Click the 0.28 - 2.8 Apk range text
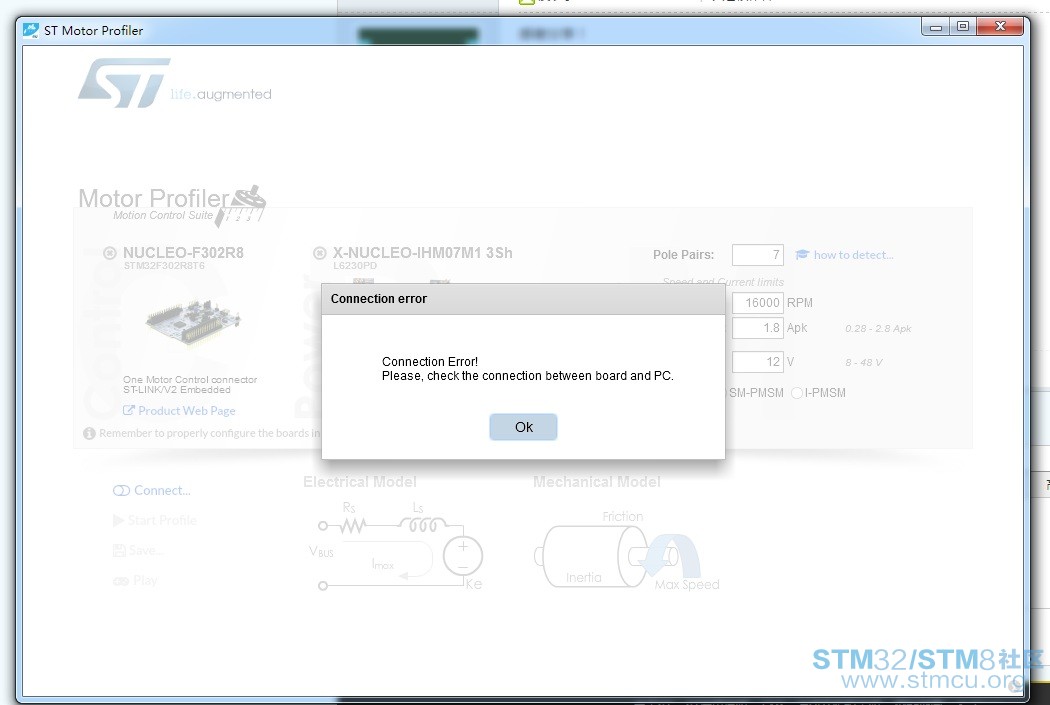 (878, 329)
